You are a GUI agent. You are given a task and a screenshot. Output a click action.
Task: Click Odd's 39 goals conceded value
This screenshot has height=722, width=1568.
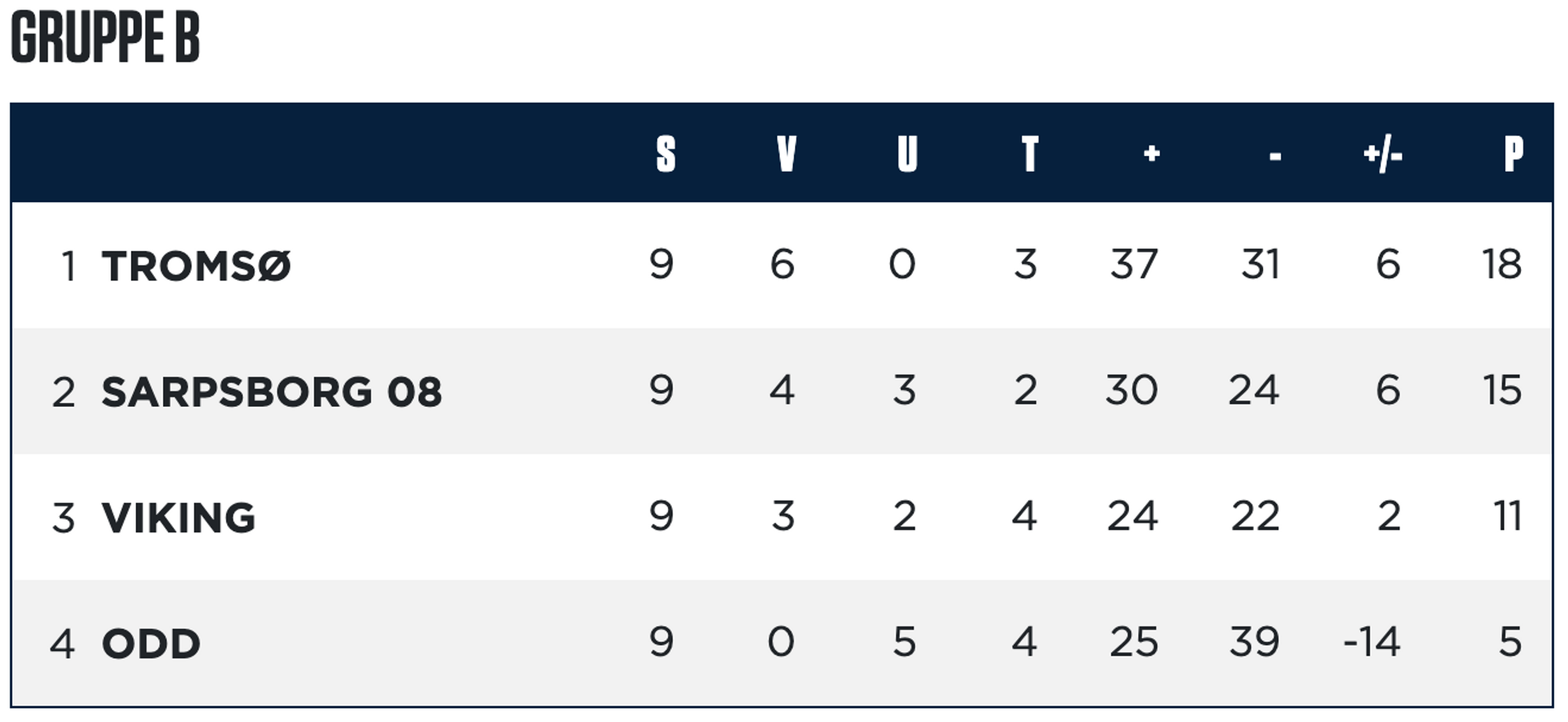[1254, 642]
